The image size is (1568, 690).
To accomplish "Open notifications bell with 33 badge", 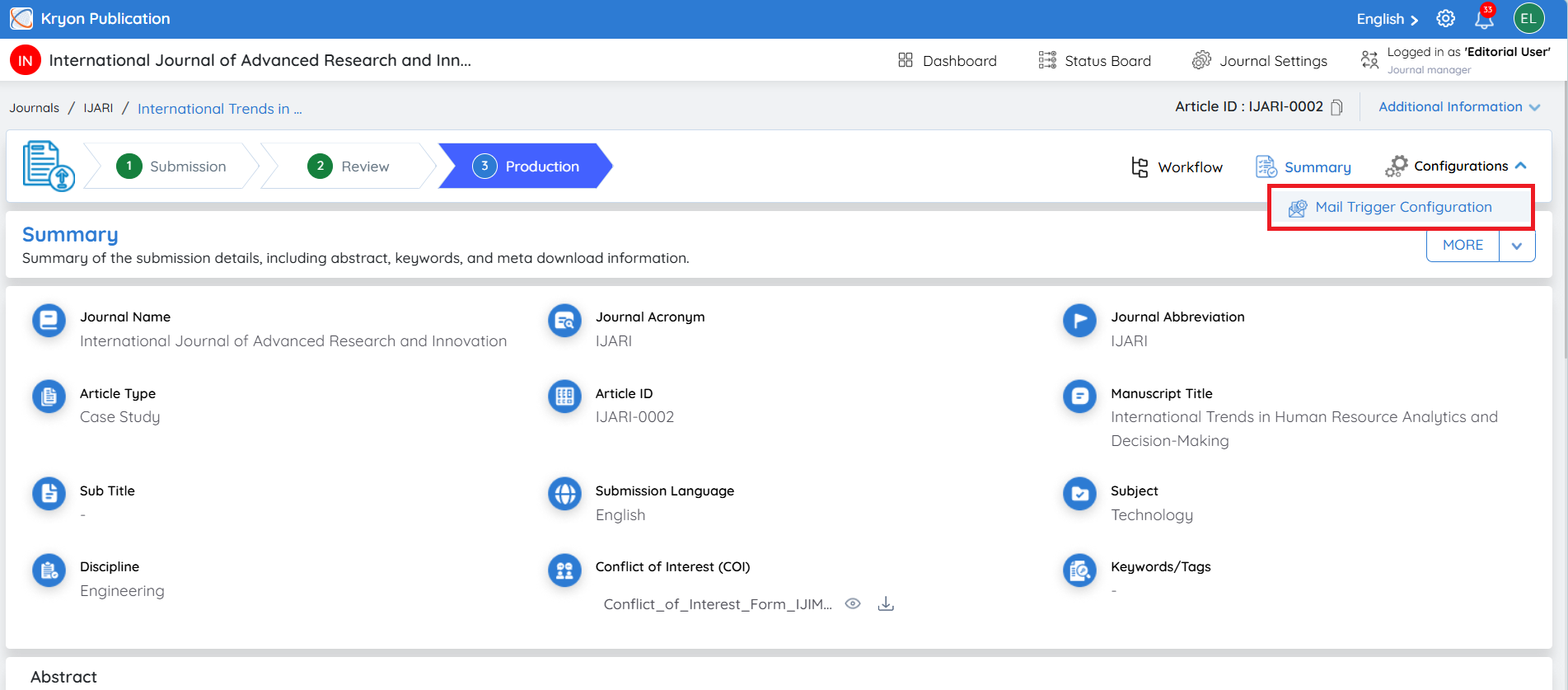I will 1484,17.
